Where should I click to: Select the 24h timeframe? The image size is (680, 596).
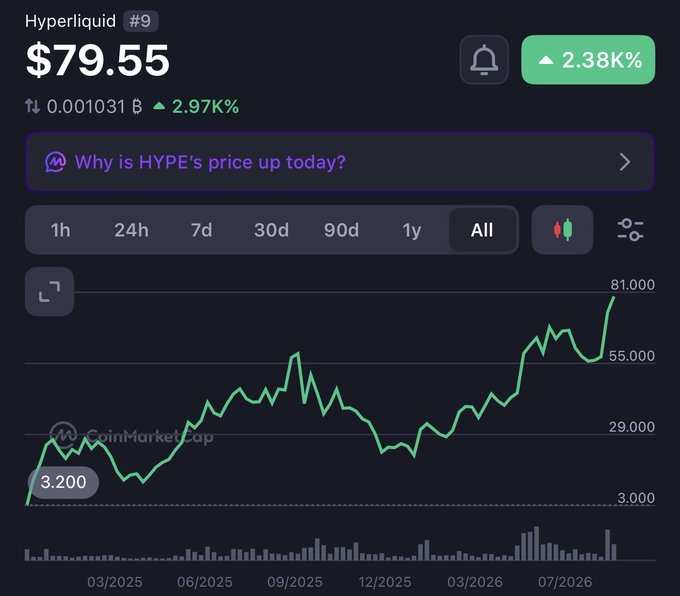(131, 230)
